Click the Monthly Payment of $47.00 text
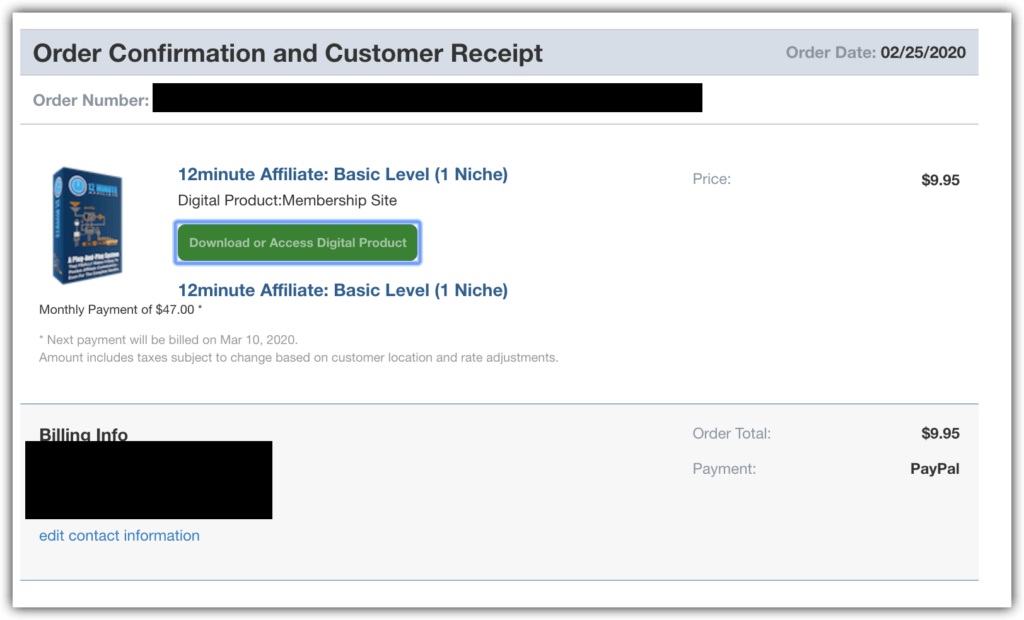1024x620 pixels. [120, 310]
